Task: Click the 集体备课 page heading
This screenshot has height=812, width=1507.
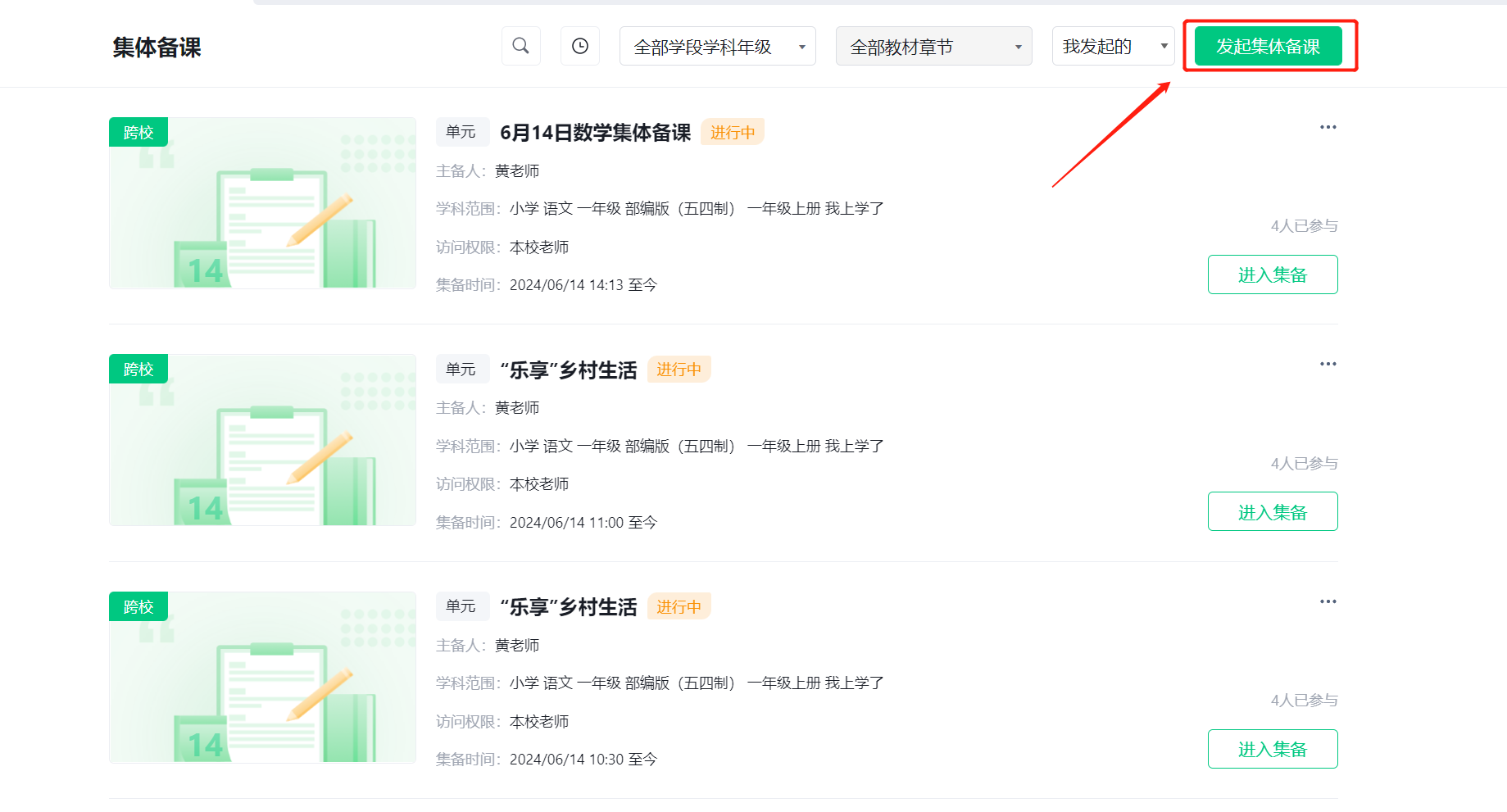Action: pyautogui.click(x=157, y=48)
